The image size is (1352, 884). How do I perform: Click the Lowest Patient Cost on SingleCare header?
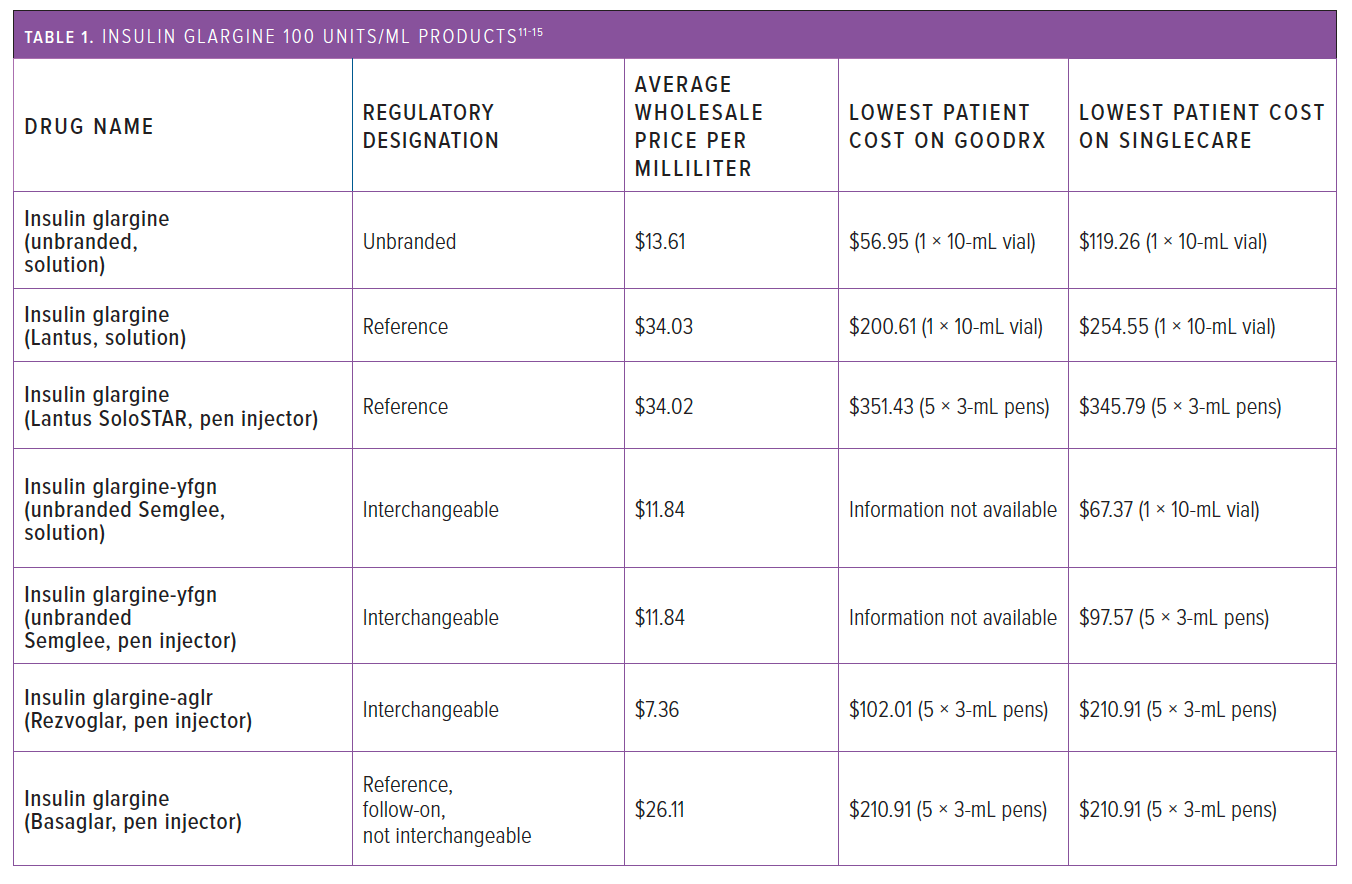[x=1202, y=127]
